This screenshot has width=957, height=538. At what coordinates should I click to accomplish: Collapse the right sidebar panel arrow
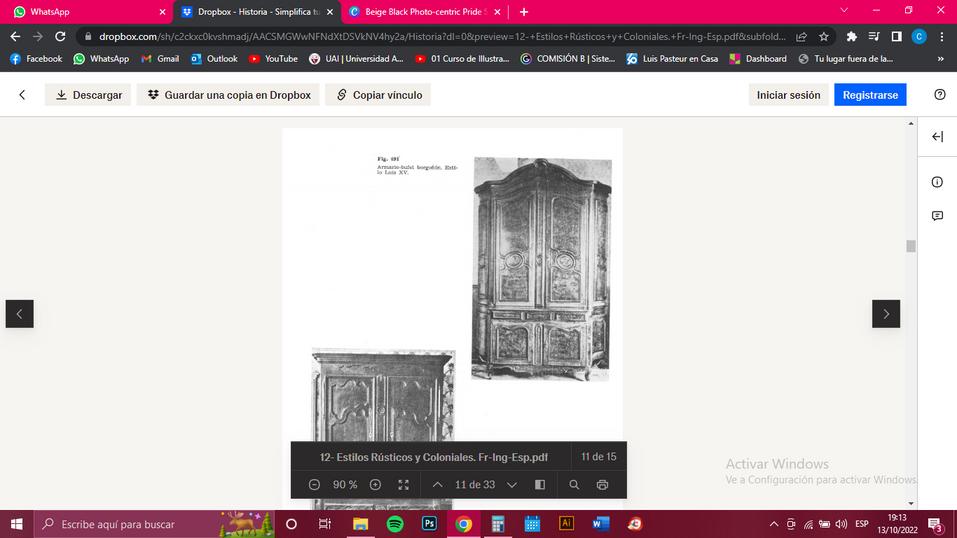pyautogui.click(x=937, y=137)
